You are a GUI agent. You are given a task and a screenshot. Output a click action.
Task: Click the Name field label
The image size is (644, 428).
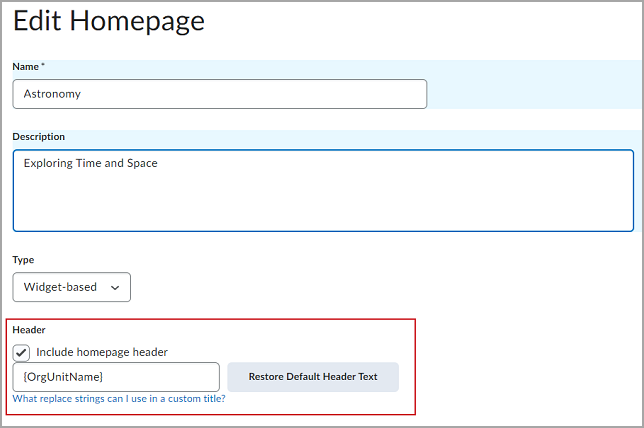click(x=25, y=67)
